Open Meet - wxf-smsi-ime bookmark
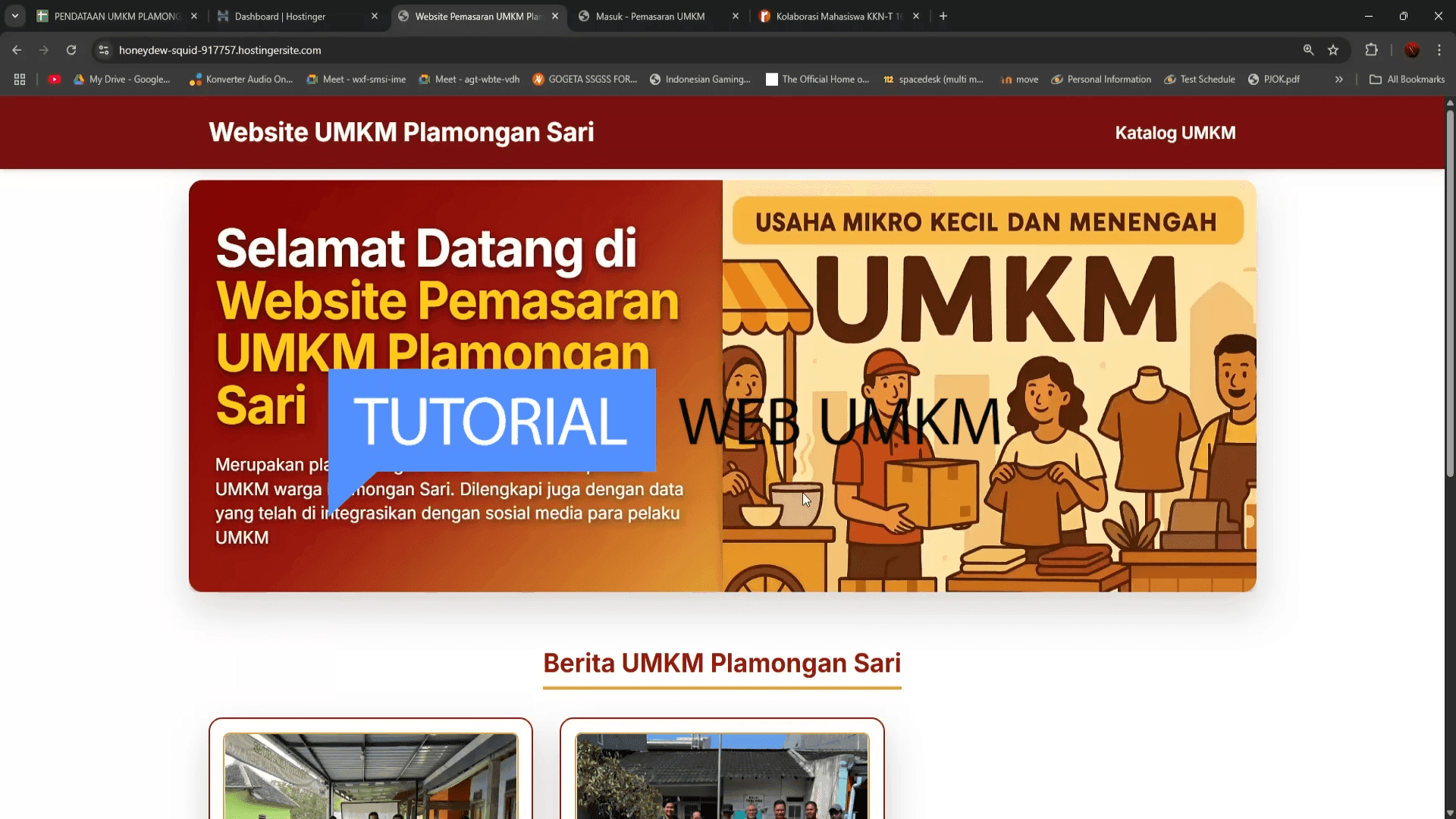The image size is (1456, 819). 356,79
